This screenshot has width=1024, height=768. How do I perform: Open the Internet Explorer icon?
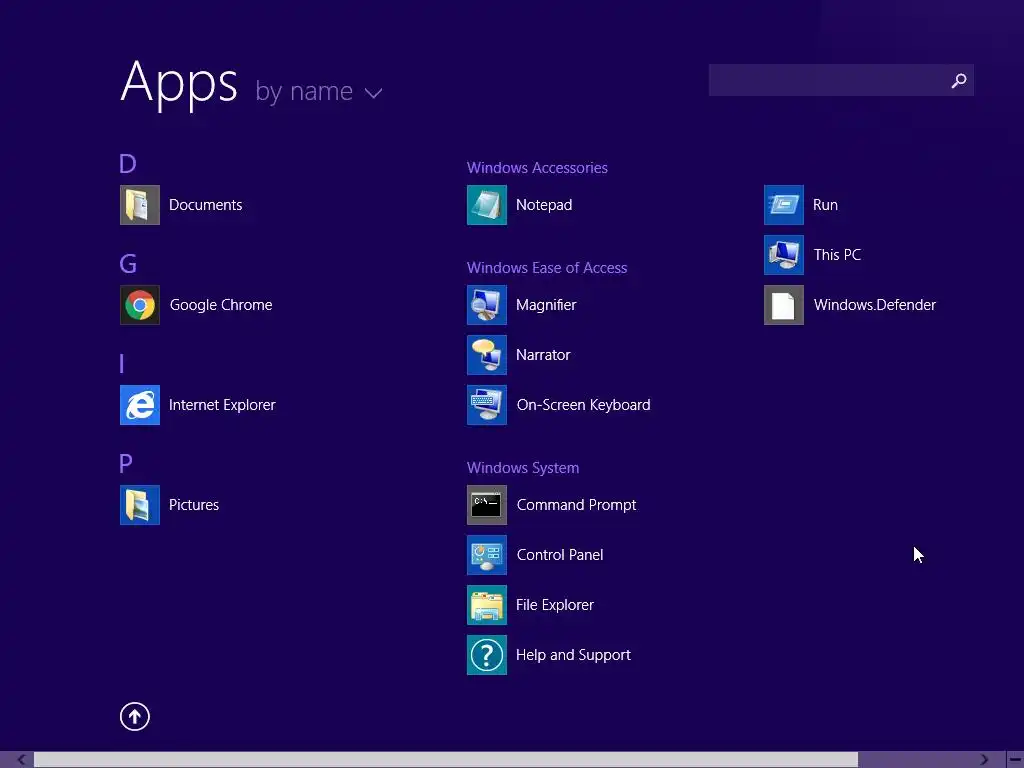(140, 405)
